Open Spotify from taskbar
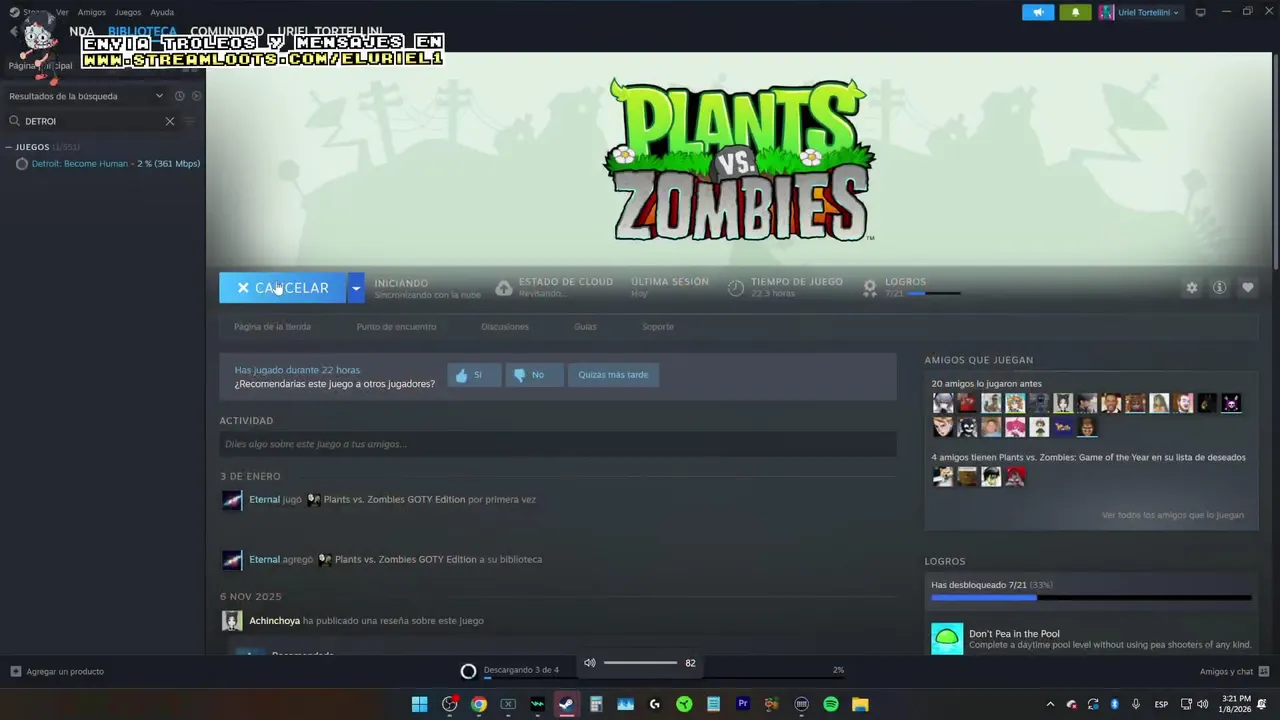Image resolution: width=1280 pixels, height=720 pixels. 830,705
